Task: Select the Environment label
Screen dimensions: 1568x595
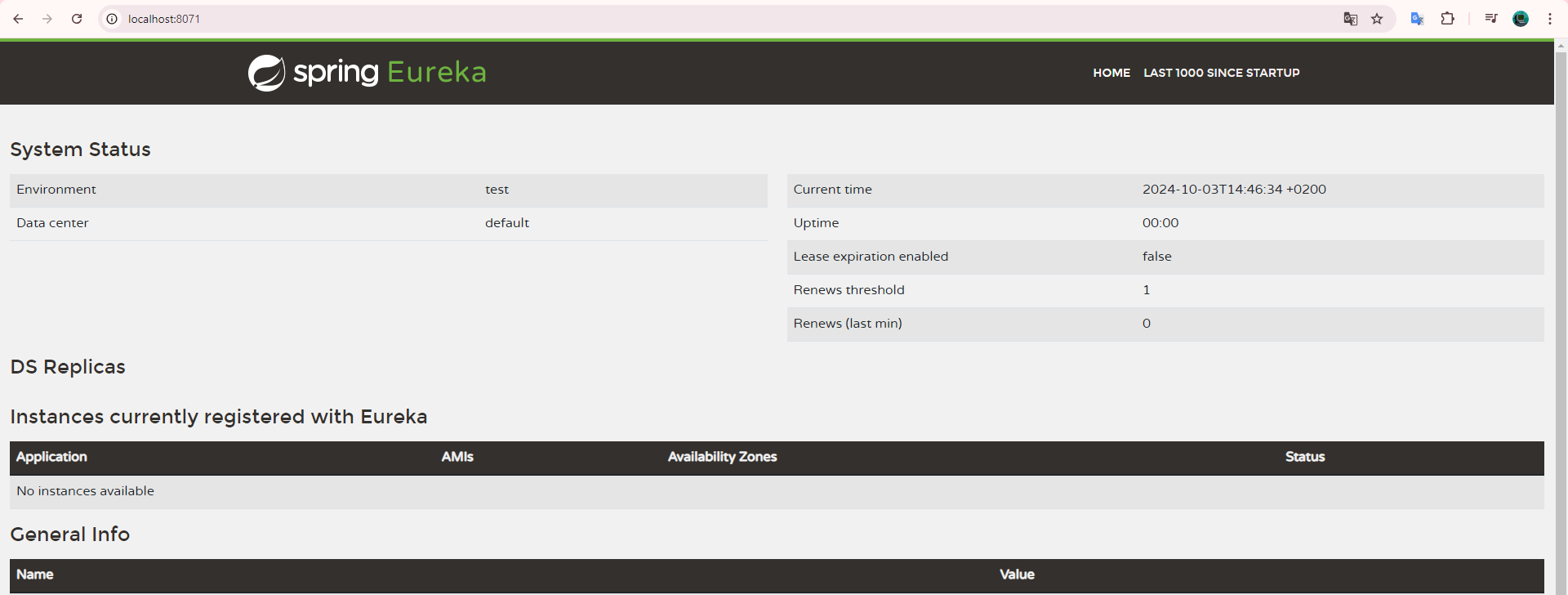Action: tap(56, 190)
